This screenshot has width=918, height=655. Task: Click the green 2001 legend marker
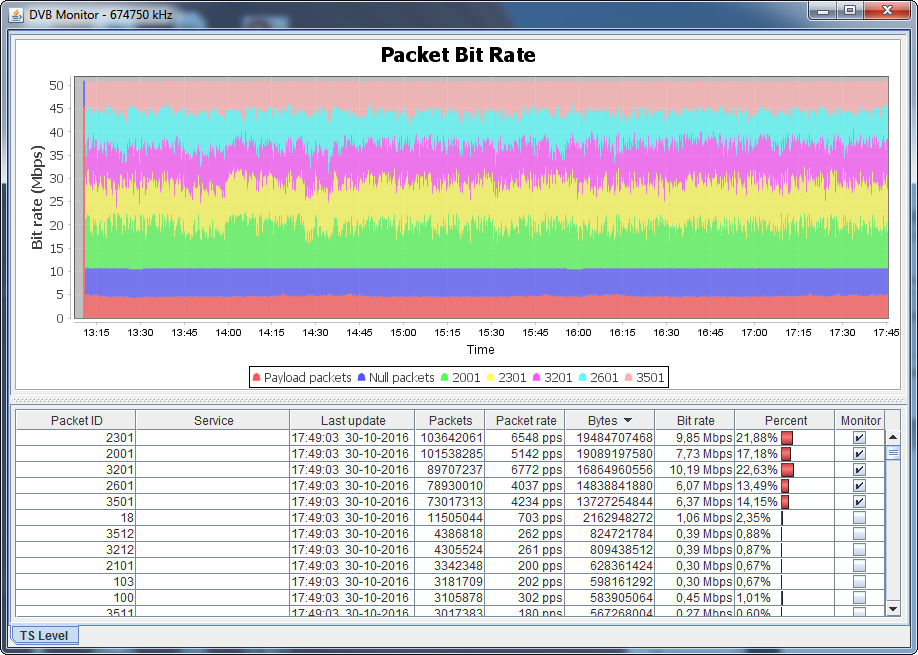pos(444,378)
